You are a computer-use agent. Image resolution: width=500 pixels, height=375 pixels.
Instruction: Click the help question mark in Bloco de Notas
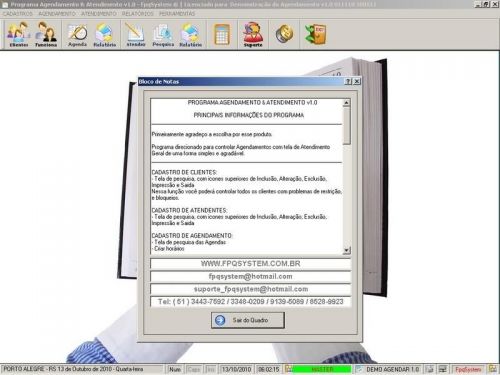pyautogui.click(x=348, y=81)
